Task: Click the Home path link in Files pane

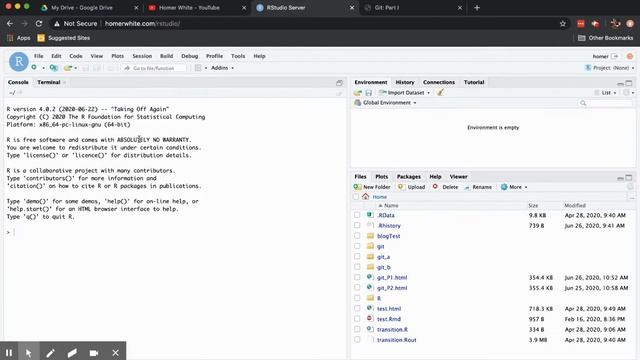Action: (x=379, y=197)
